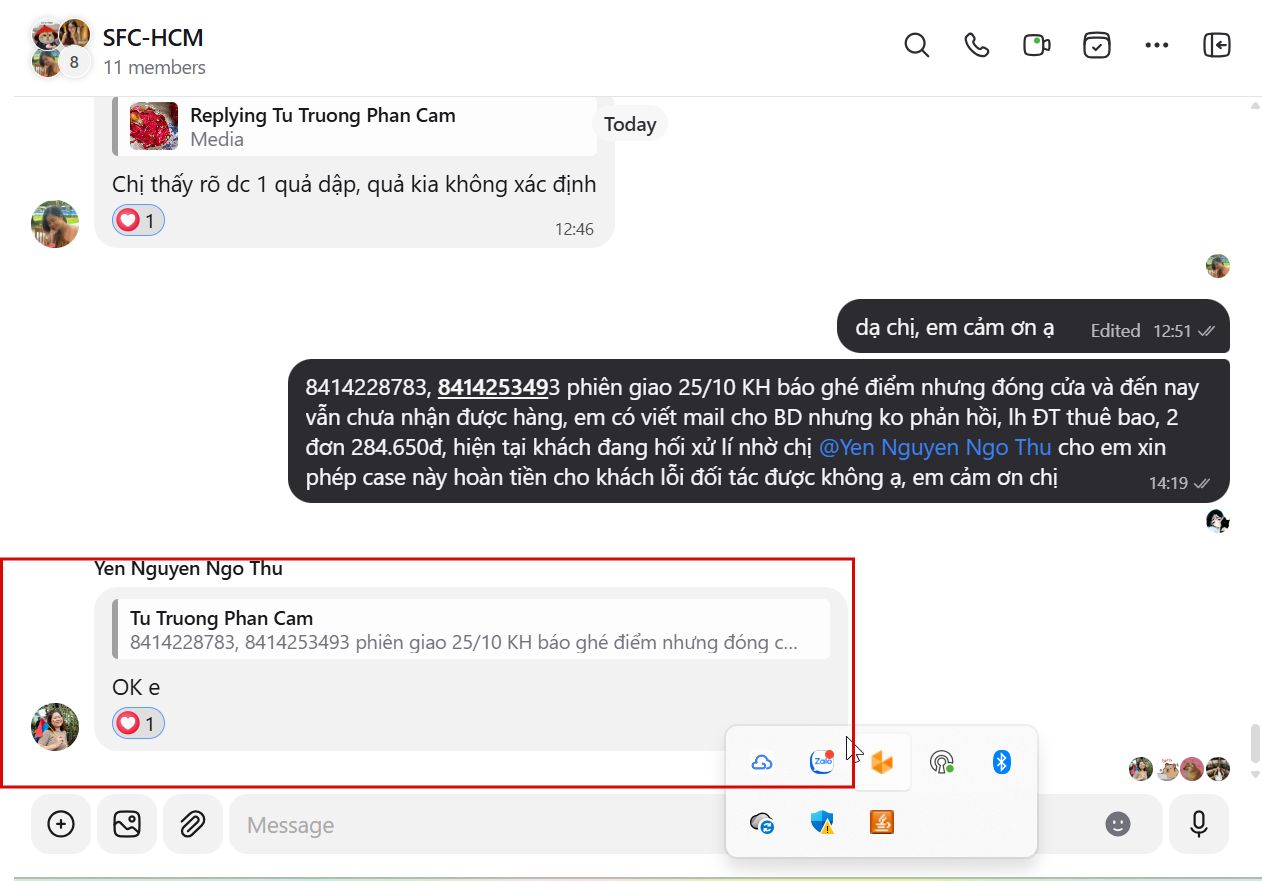
Task: Jump to quoted message from Tu Truong Phan Cam
Action: coord(471,629)
